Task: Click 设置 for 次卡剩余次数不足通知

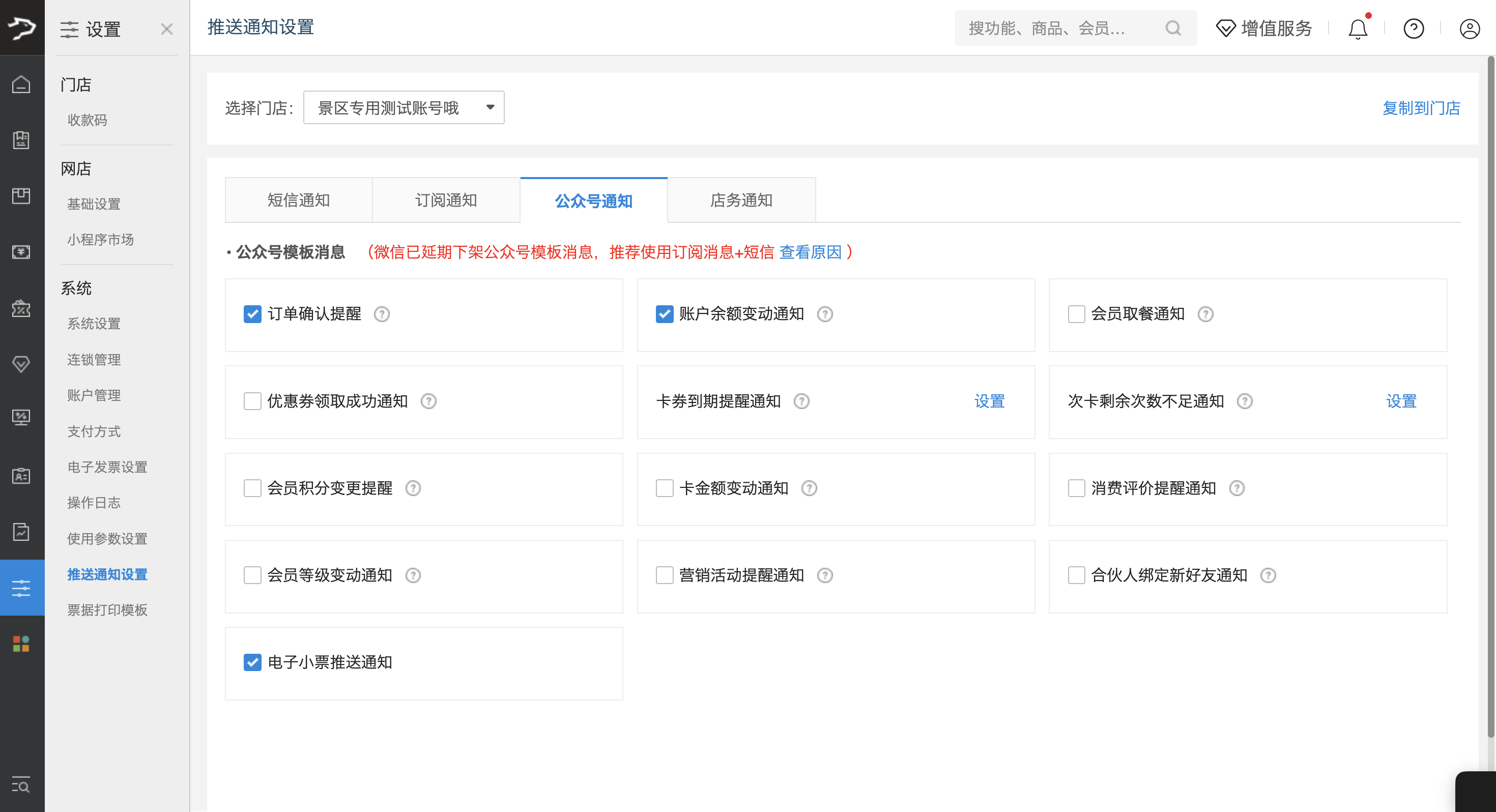Action: point(1401,401)
